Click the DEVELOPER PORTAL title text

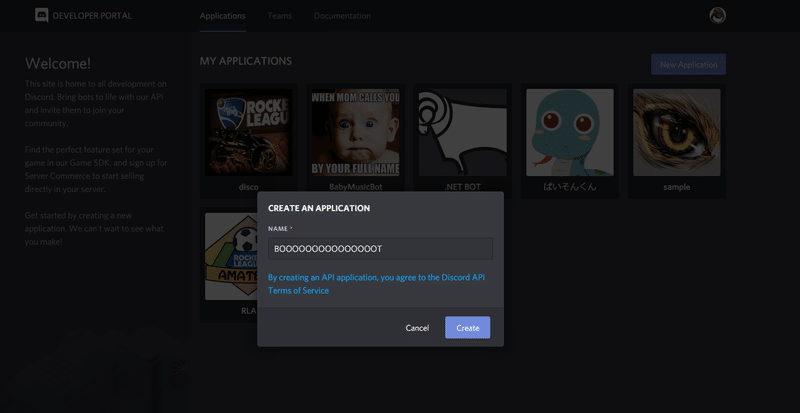pyautogui.click(x=92, y=16)
